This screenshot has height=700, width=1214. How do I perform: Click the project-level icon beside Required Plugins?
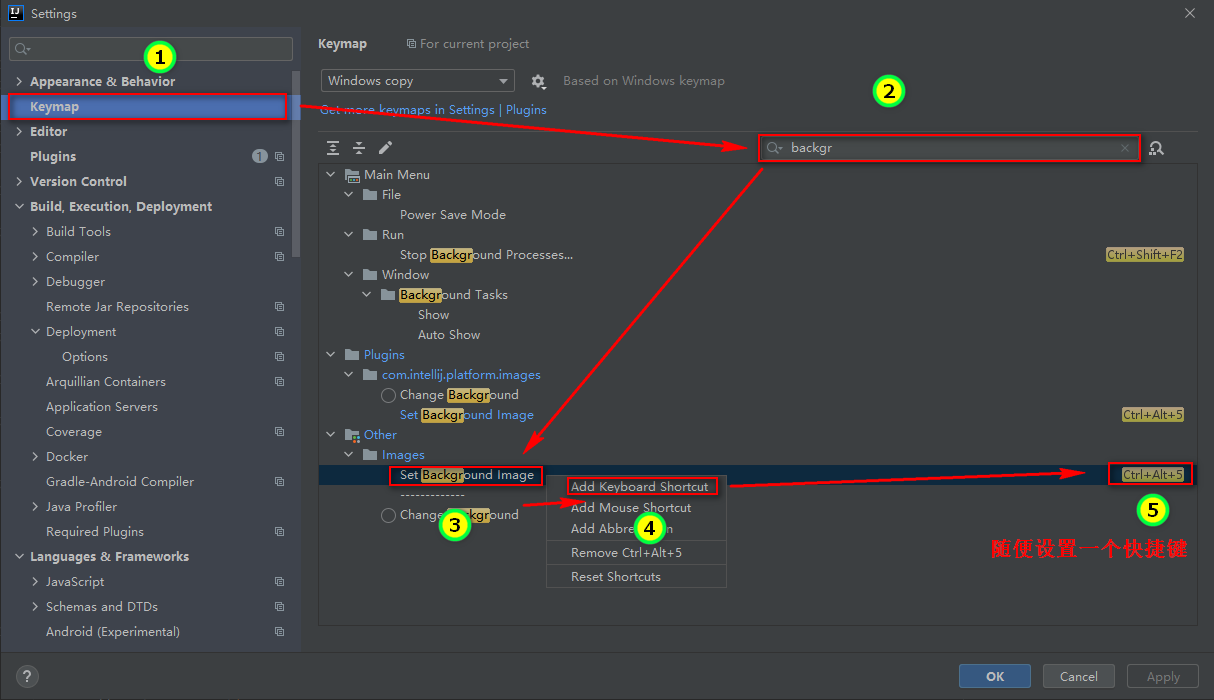tap(279, 532)
